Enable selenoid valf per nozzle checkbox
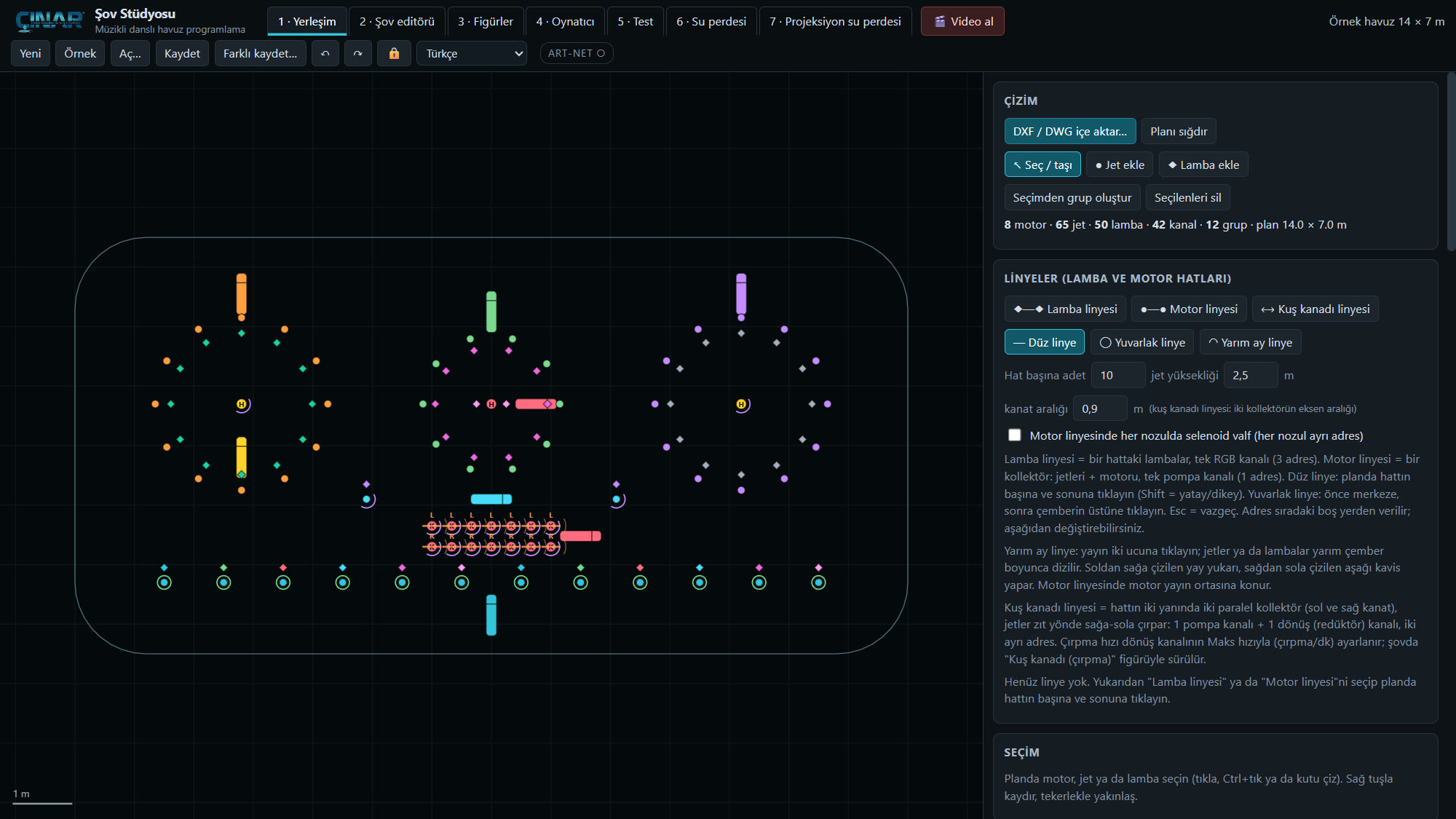Screen dimensions: 1456x819 click(x=1014, y=435)
